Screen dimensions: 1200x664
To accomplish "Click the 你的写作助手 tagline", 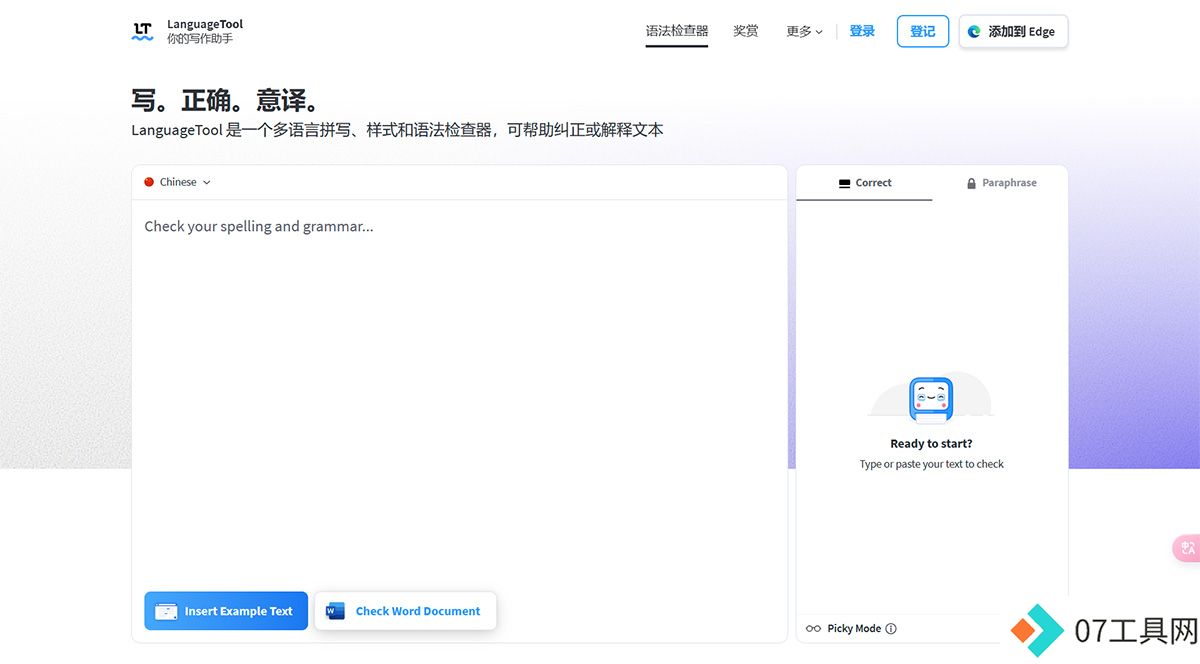I will coord(200,39).
